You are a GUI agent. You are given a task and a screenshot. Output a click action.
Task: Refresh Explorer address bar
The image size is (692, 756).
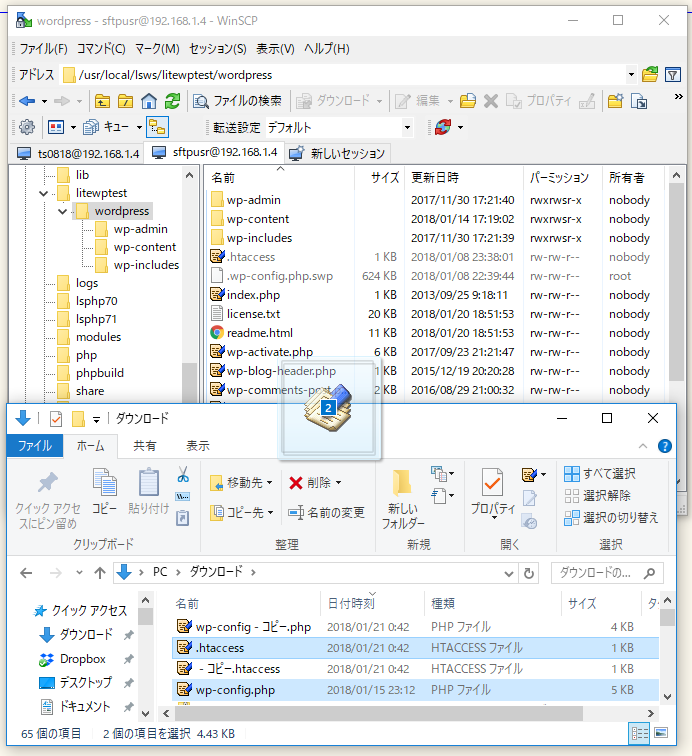pyautogui.click(x=529, y=573)
